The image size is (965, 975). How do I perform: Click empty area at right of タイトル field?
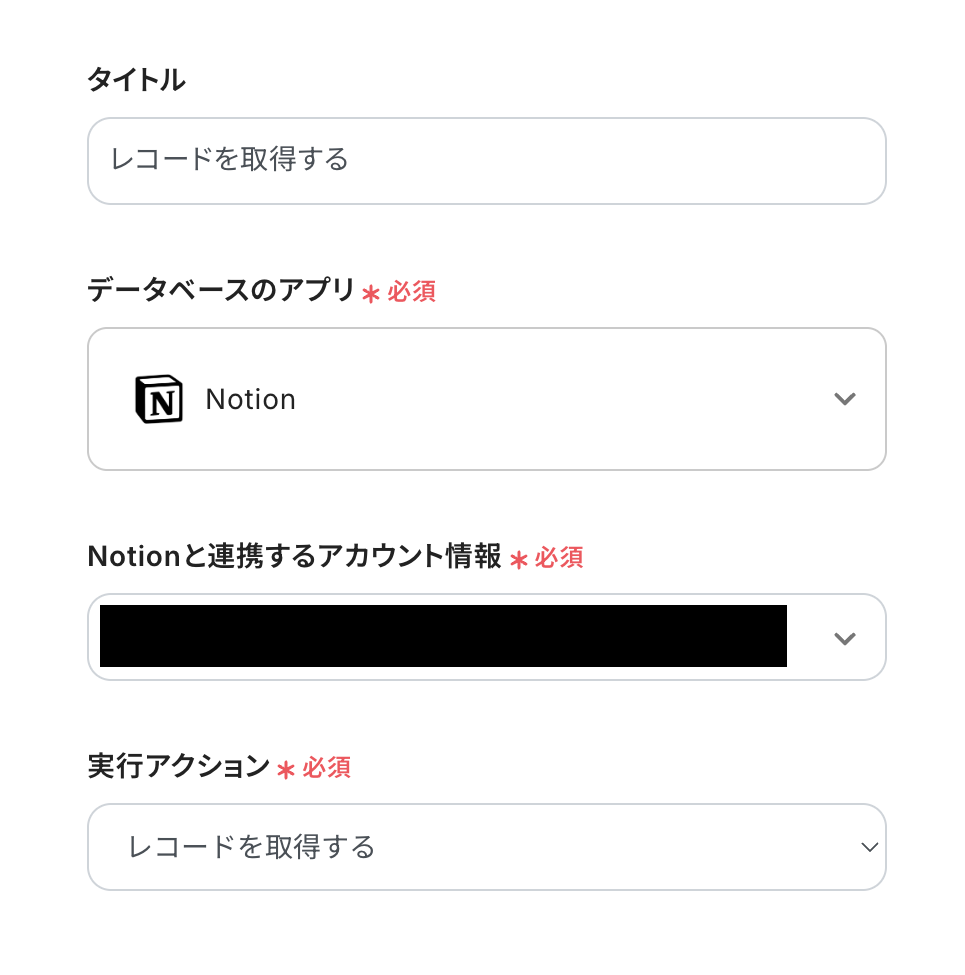[x=700, y=160]
